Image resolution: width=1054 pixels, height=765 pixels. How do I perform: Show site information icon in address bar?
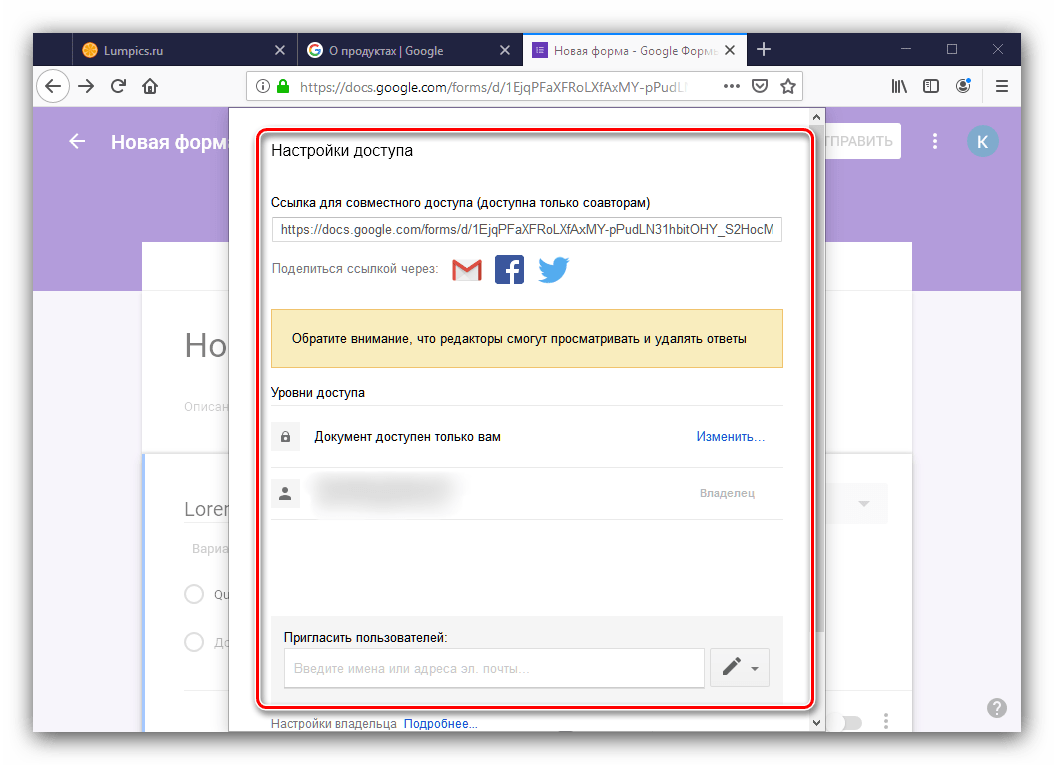263,86
